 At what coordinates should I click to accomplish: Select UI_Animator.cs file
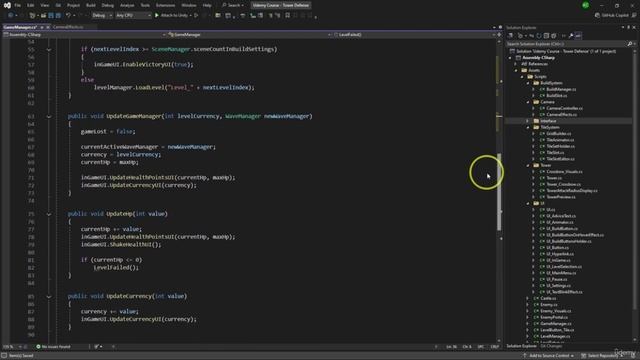click(559, 222)
